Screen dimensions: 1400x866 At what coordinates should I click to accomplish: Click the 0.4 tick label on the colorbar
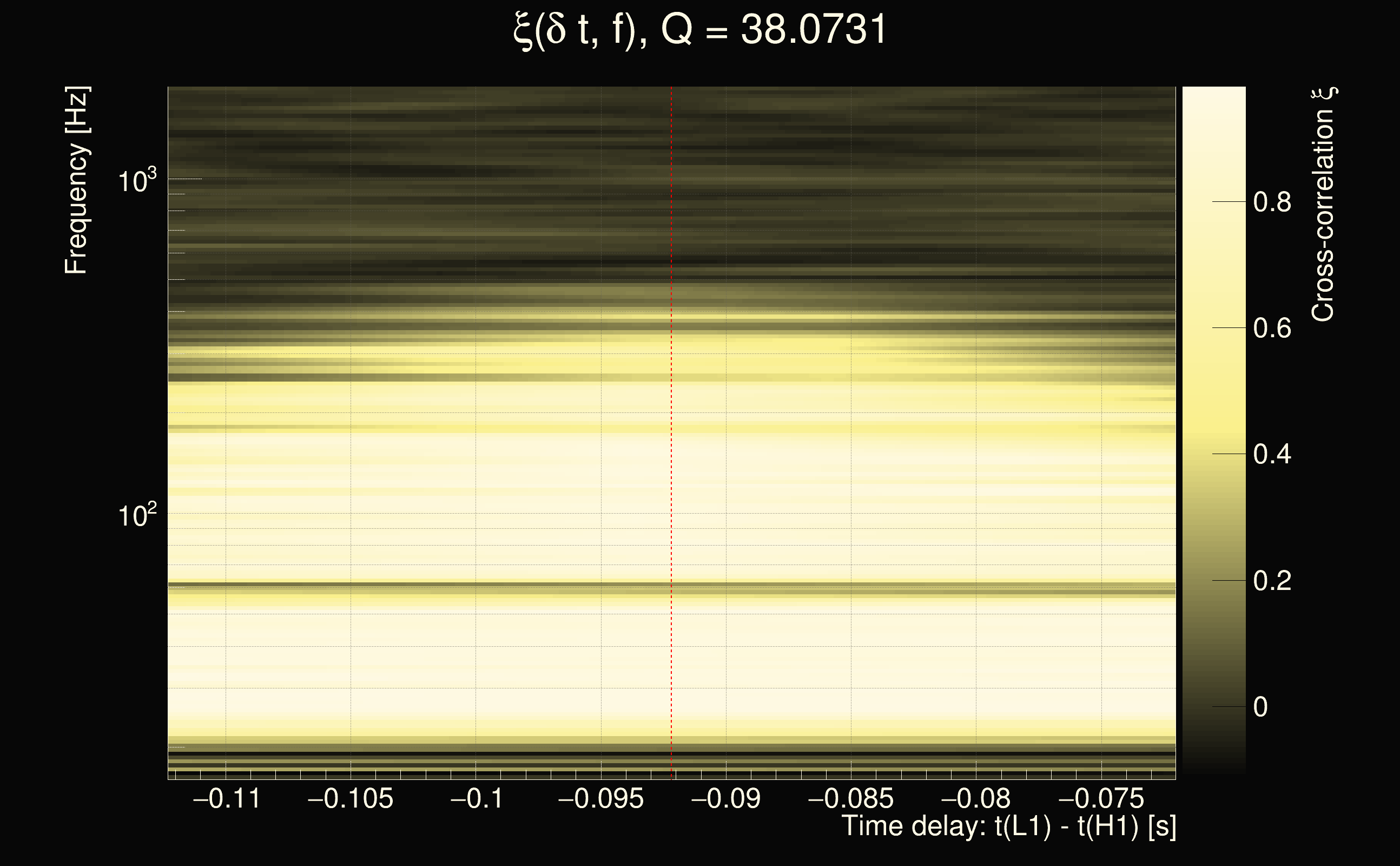(1272, 455)
